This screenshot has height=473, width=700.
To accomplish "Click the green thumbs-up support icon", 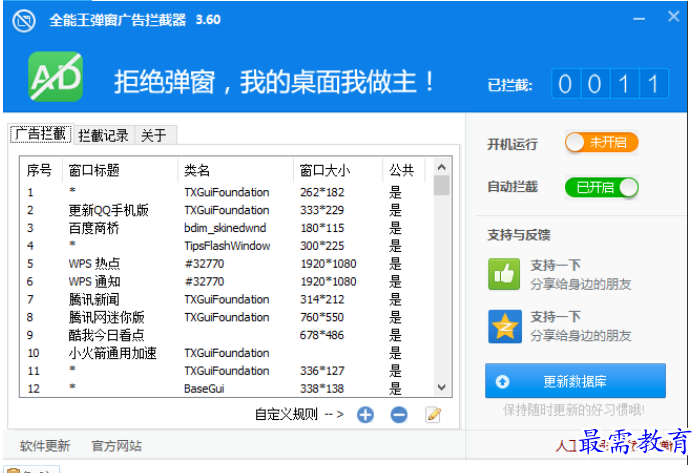I will [504, 274].
